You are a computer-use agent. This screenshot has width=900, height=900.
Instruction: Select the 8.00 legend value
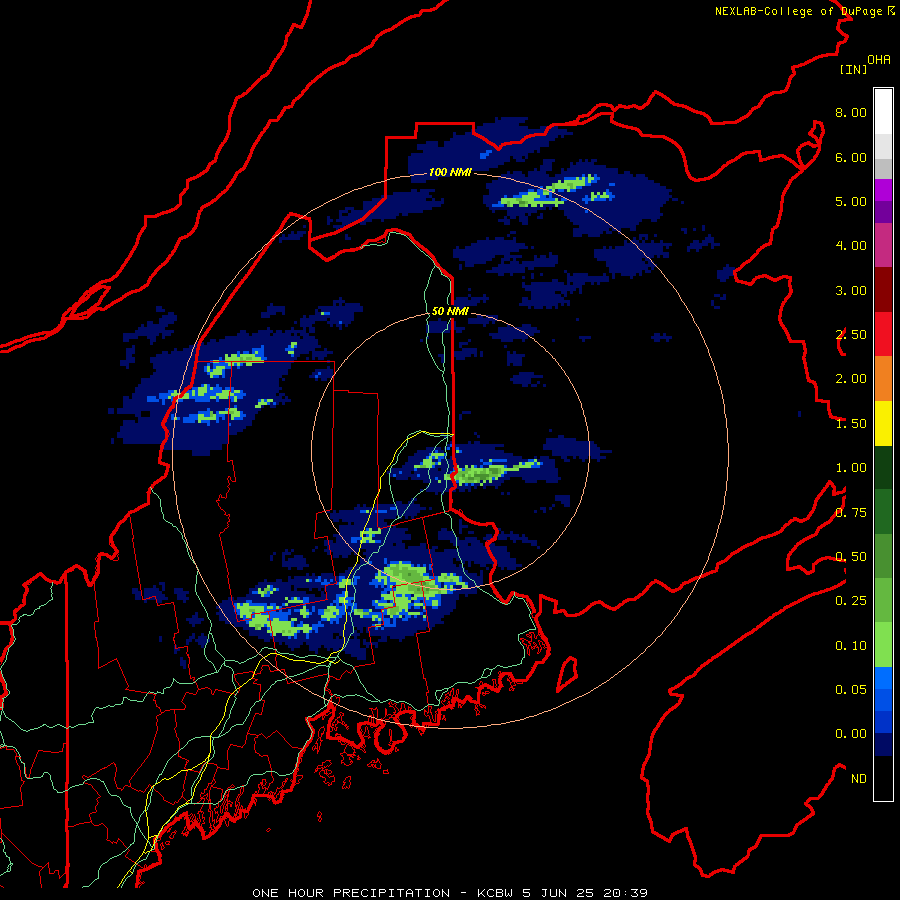pyautogui.click(x=851, y=112)
